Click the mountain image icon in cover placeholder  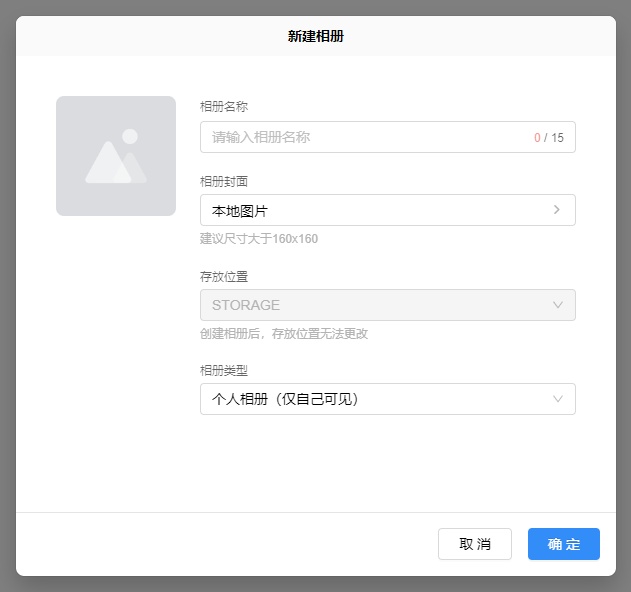(113, 163)
